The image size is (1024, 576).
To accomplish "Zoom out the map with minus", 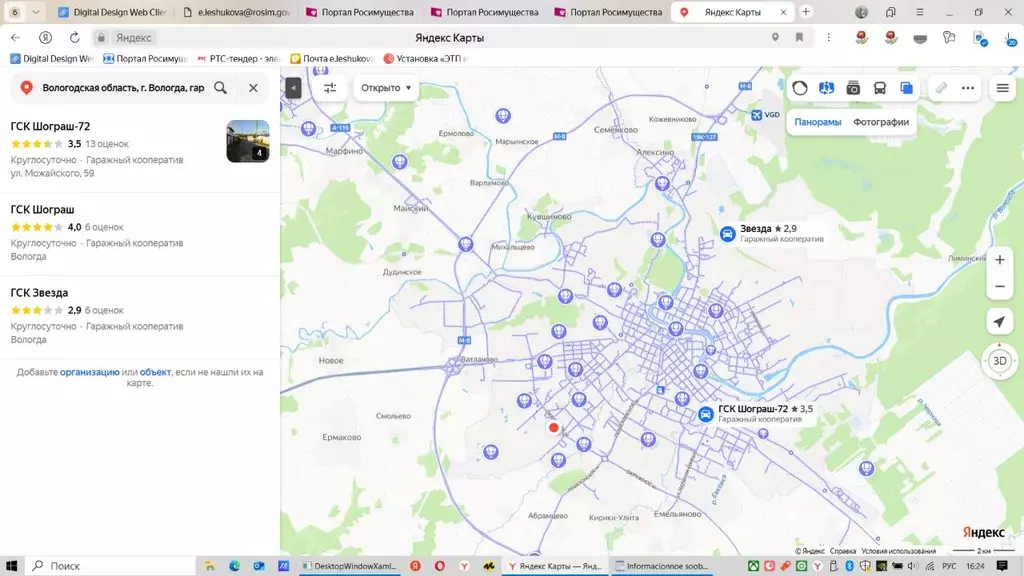I will tap(1000, 287).
